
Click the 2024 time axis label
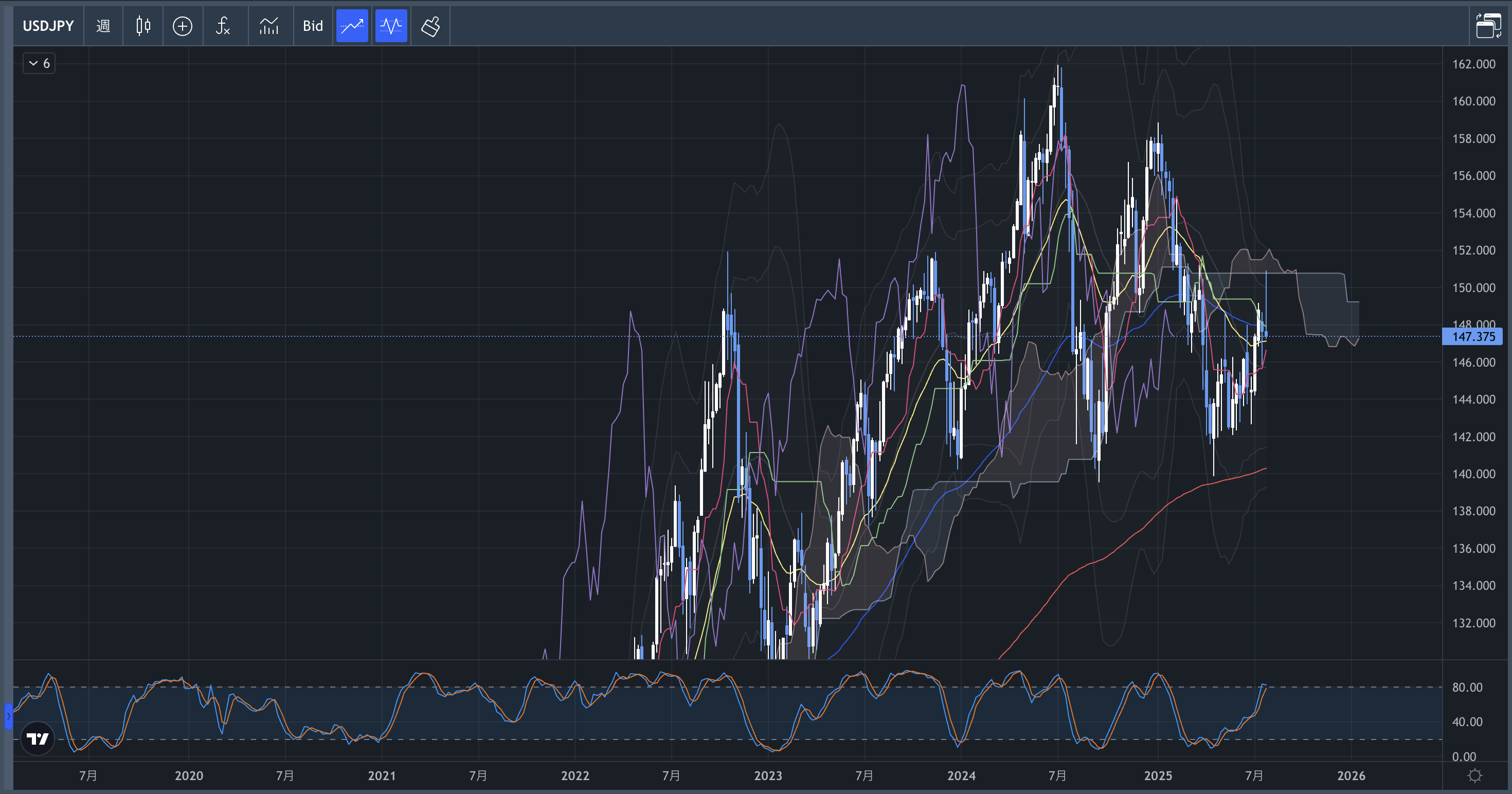pos(961,776)
